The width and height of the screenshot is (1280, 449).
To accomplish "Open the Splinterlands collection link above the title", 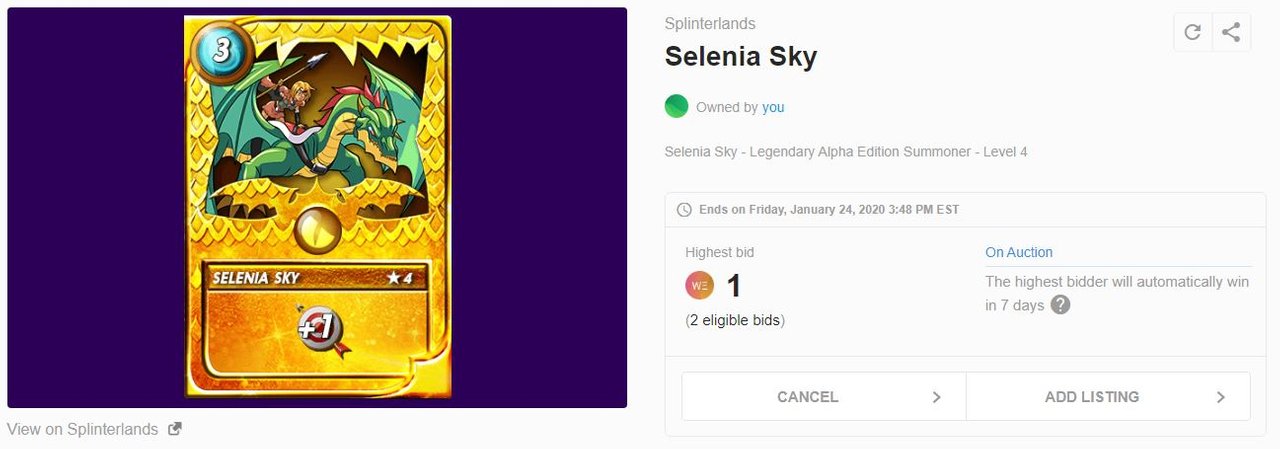I will (x=710, y=23).
